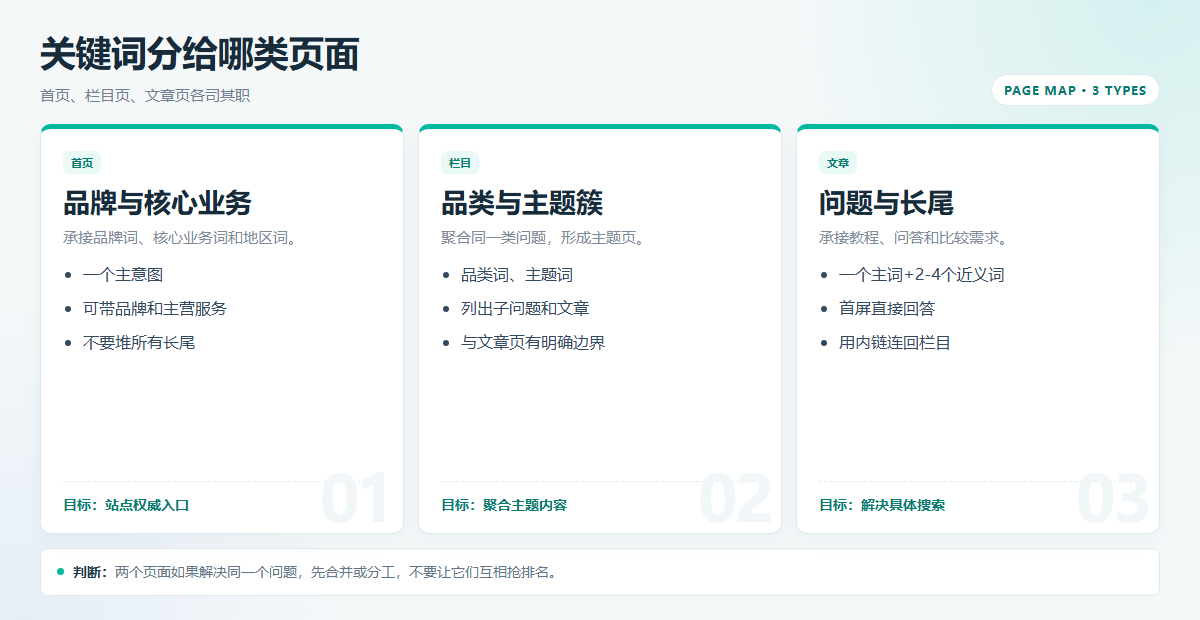The image size is (1200, 620).
Task: Click the bullet 可带品牌和主营服务
Action: [x=155, y=308]
